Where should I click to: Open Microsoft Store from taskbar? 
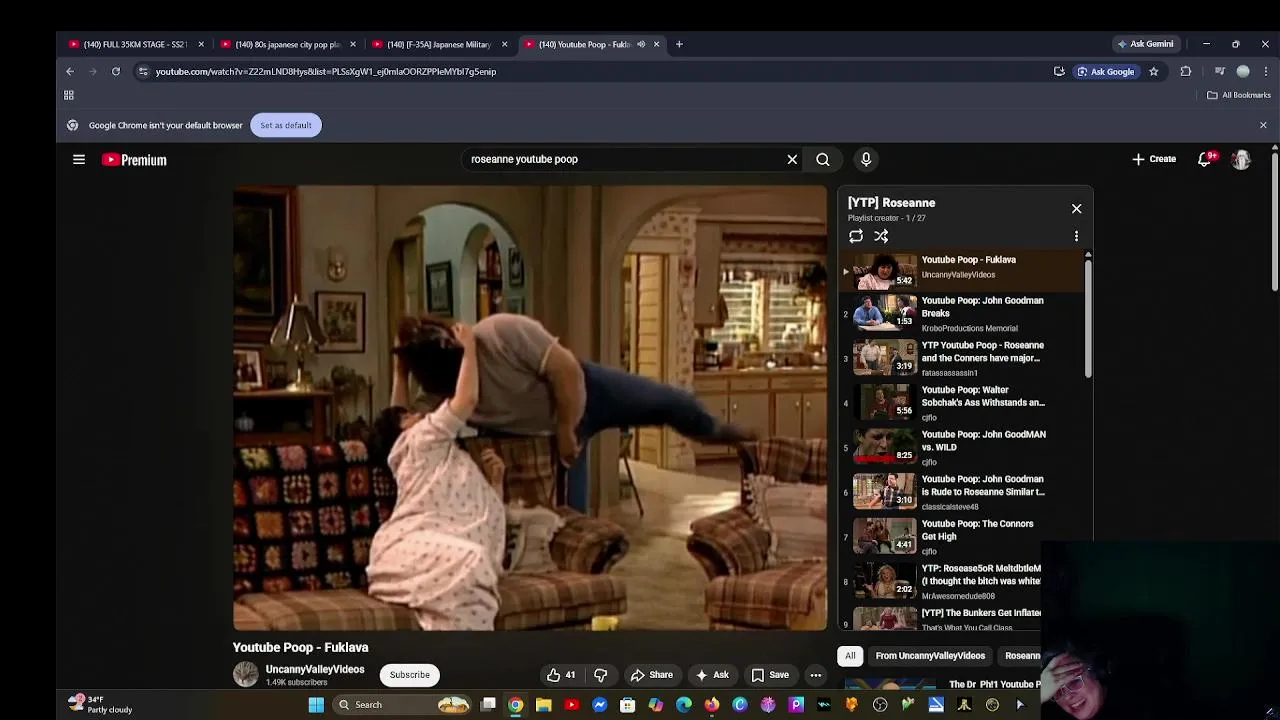point(628,705)
